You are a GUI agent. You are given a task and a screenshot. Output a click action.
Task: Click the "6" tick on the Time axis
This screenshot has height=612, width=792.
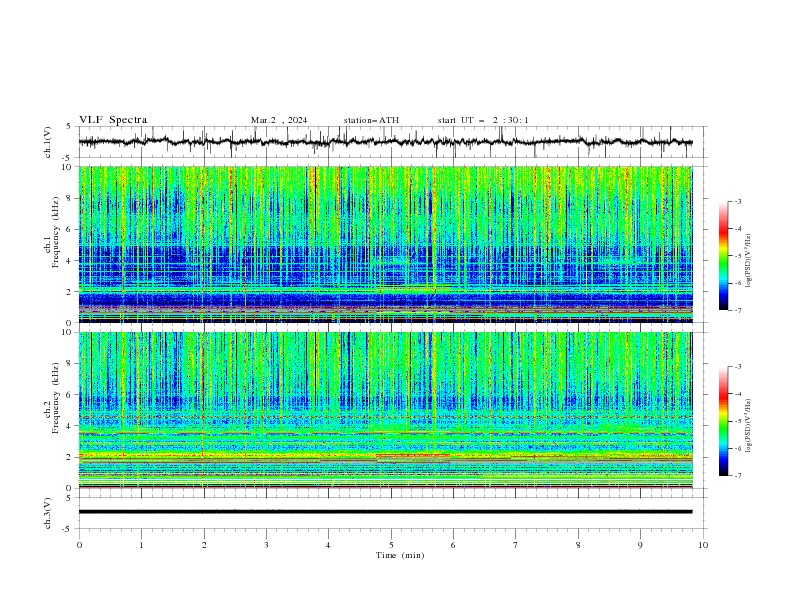453,545
